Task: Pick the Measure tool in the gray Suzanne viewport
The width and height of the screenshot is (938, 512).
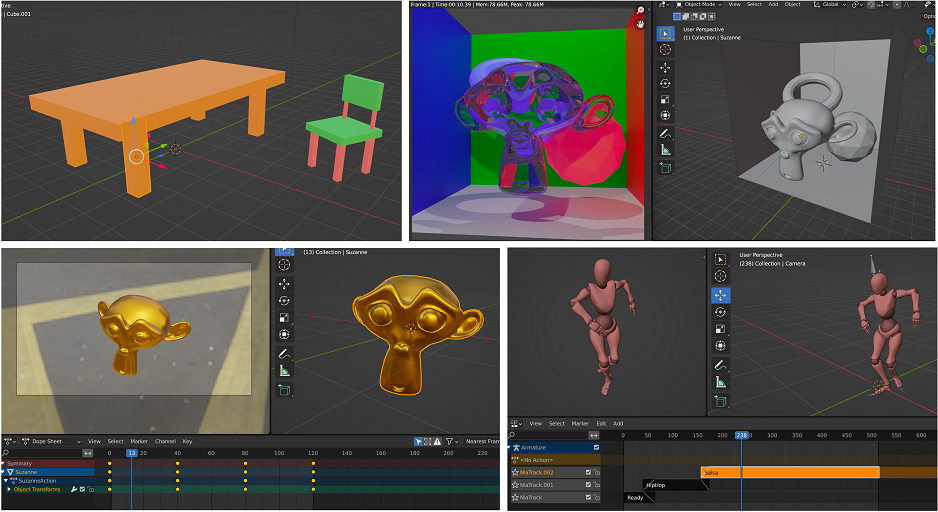Action: (665, 150)
